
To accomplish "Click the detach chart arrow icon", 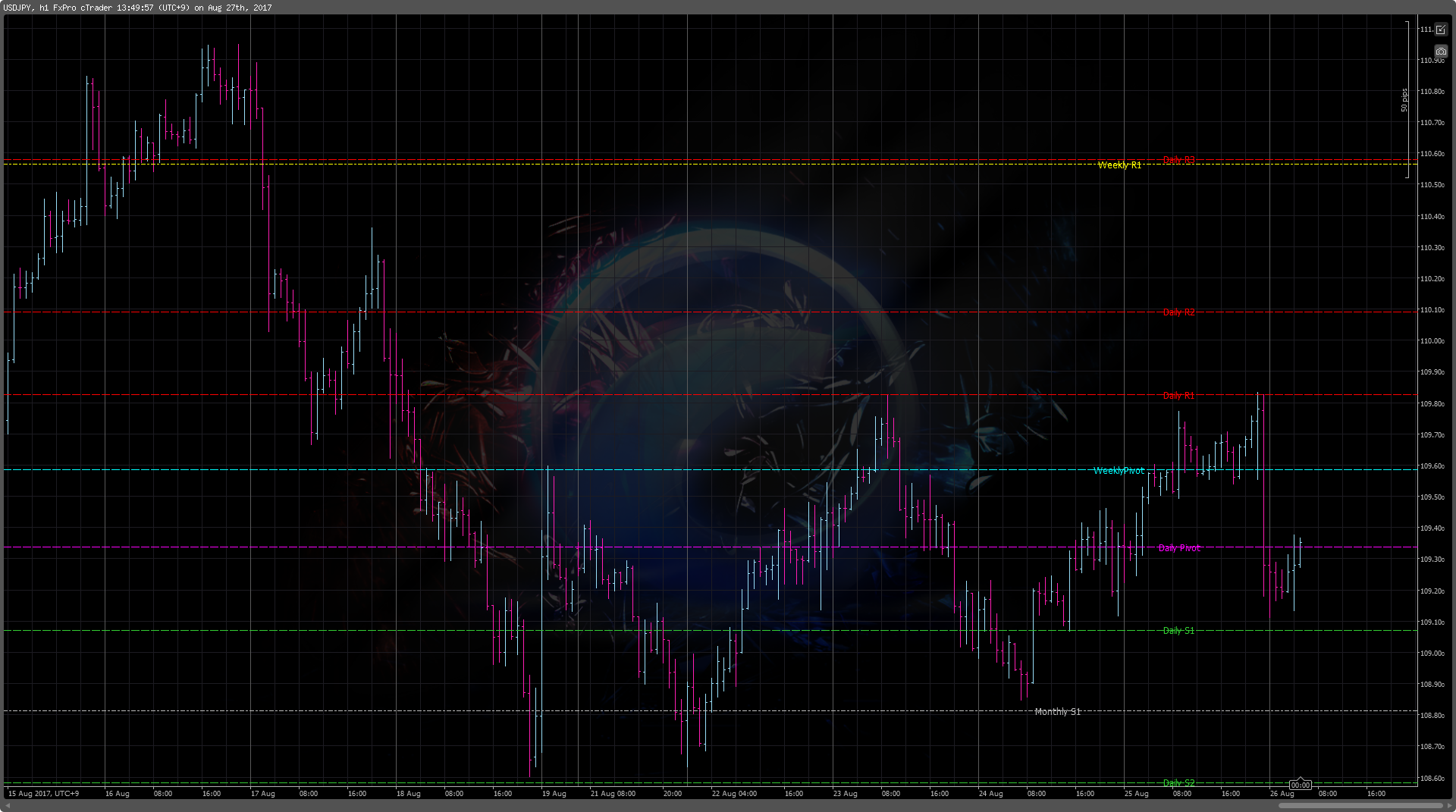I will tap(1441, 30).
